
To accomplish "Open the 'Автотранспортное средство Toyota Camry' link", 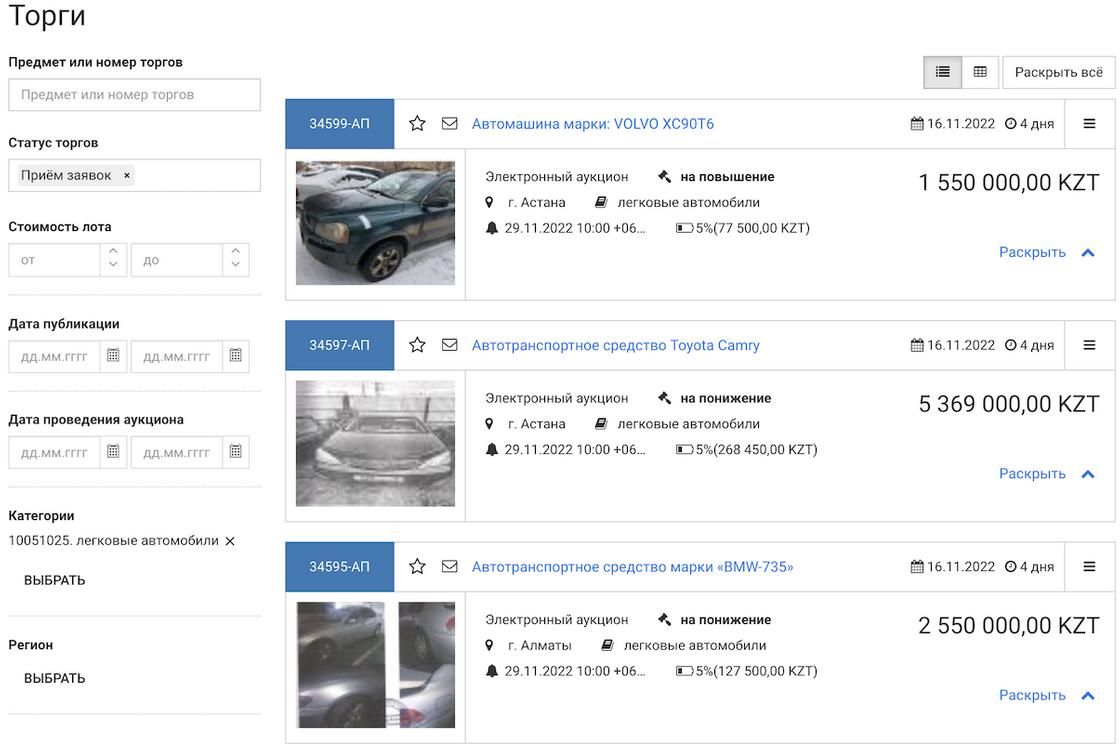I will coord(615,345).
